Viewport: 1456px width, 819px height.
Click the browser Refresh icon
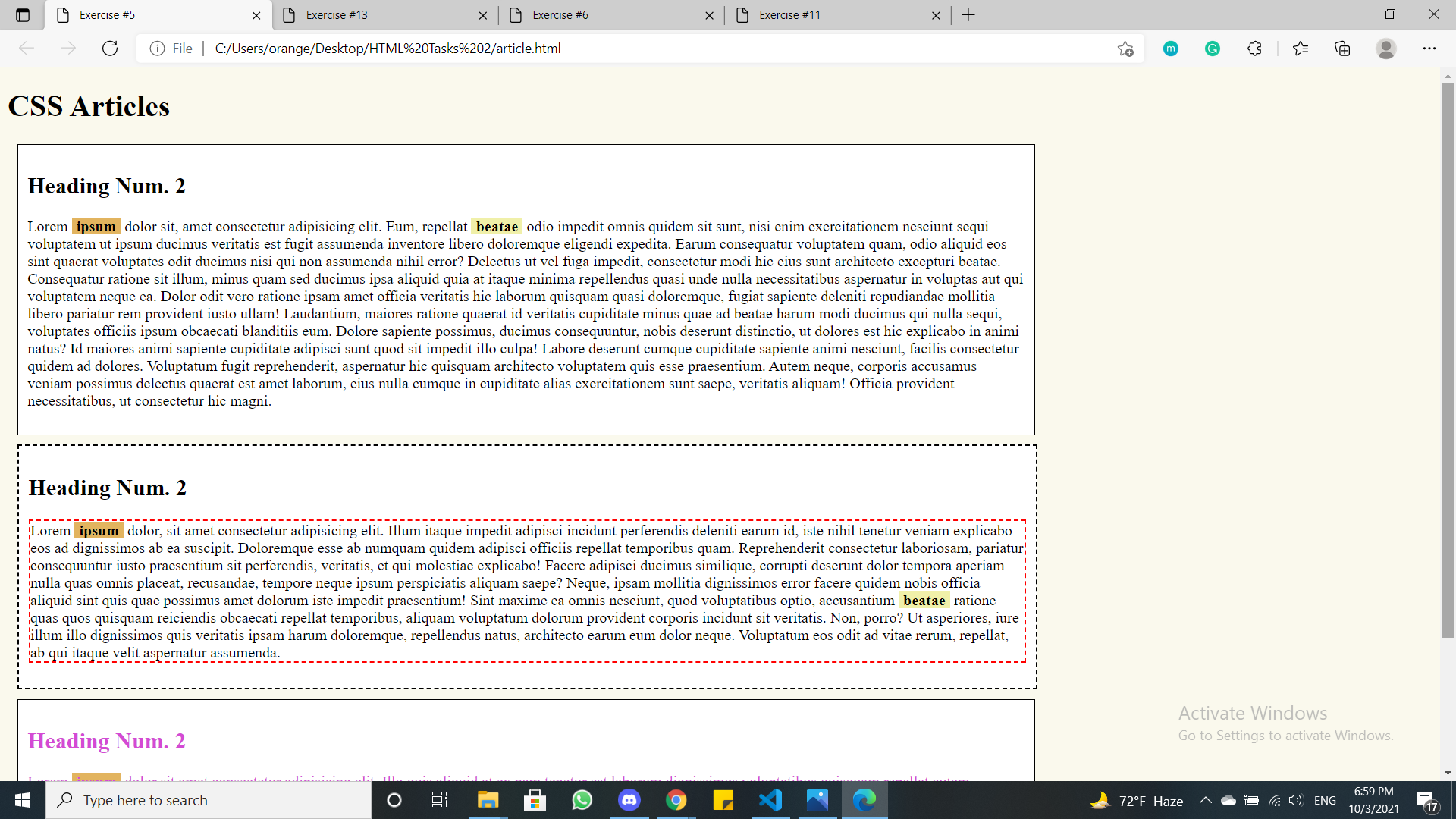tap(110, 49)
